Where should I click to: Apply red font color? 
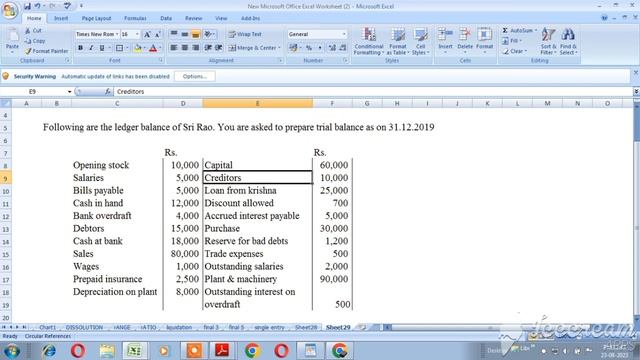153,48
